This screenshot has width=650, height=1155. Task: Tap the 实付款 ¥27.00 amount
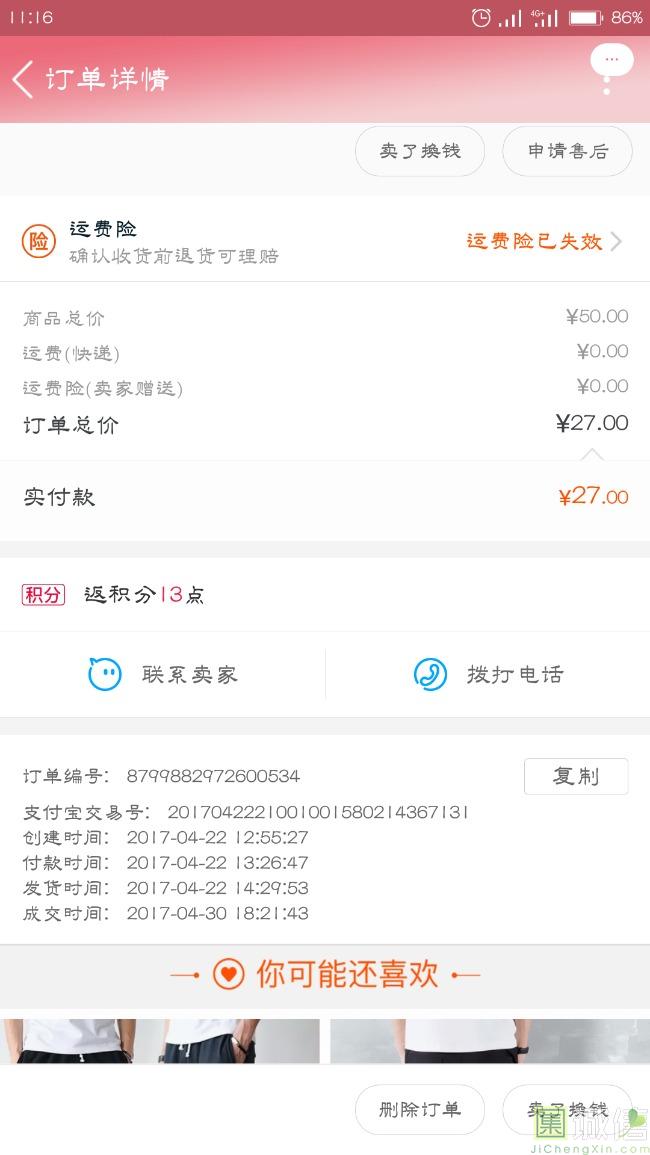(x=593, y=497)
